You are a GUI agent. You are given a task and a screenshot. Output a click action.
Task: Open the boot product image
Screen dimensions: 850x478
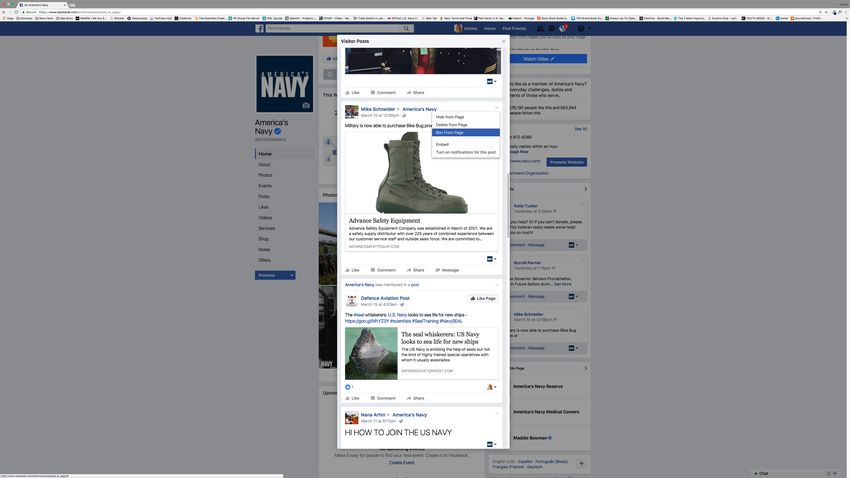click(421, 172)
